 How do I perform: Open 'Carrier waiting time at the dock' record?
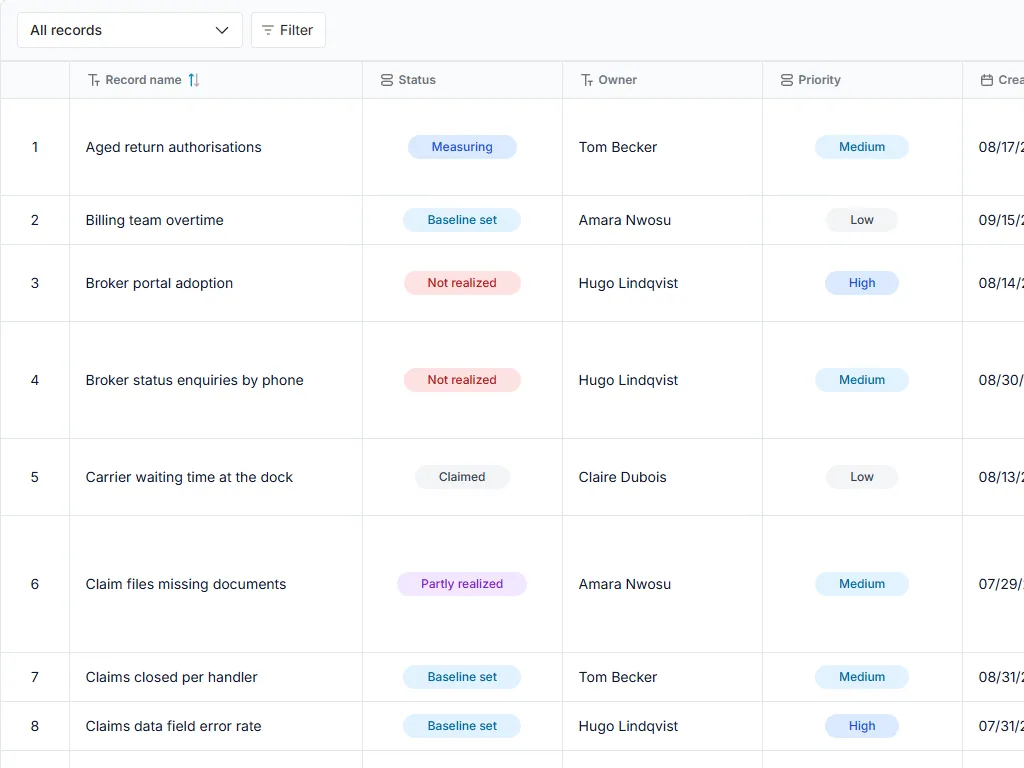click(x=189, y=477)
